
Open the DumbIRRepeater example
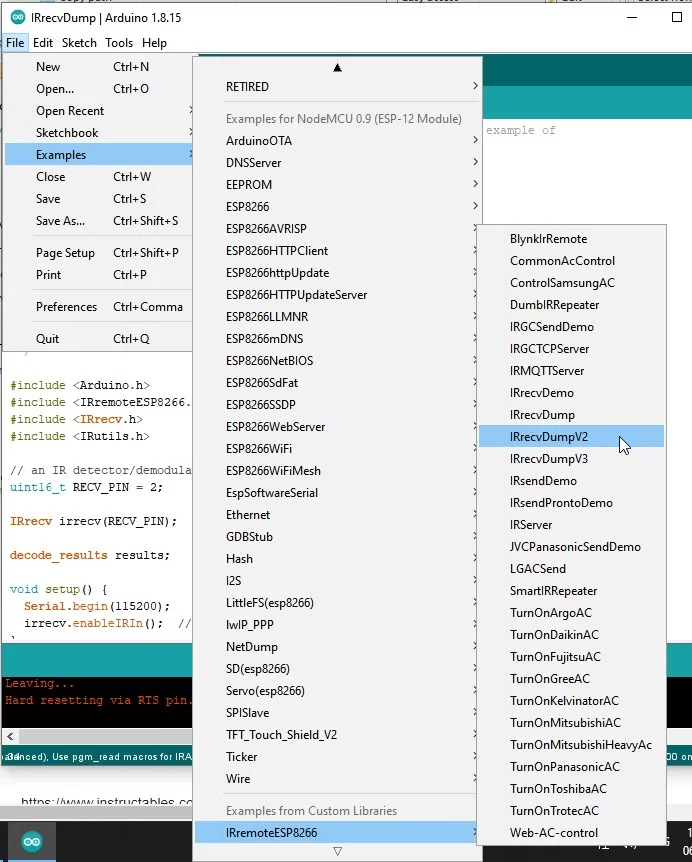click(572, 305)
